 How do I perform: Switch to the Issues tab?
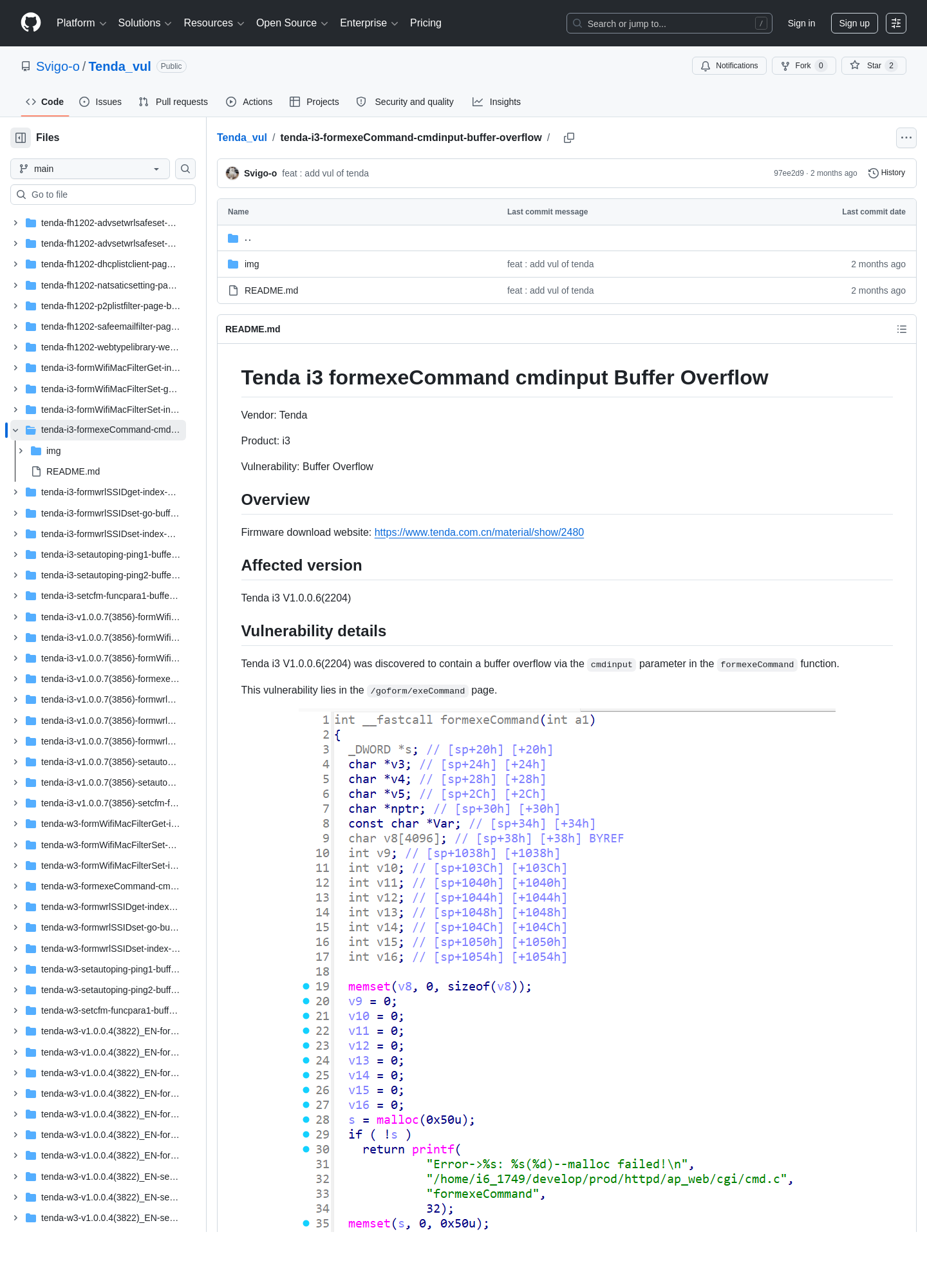click(x=100, y=102)
